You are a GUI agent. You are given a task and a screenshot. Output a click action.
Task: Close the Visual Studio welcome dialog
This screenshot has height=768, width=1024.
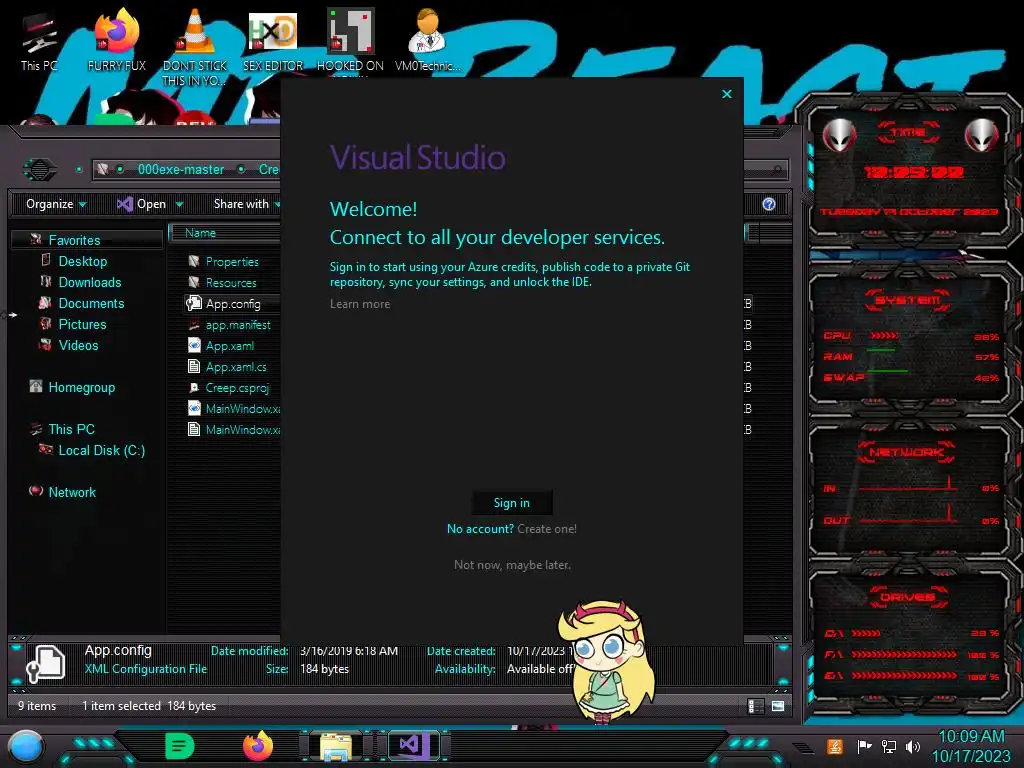727,94
